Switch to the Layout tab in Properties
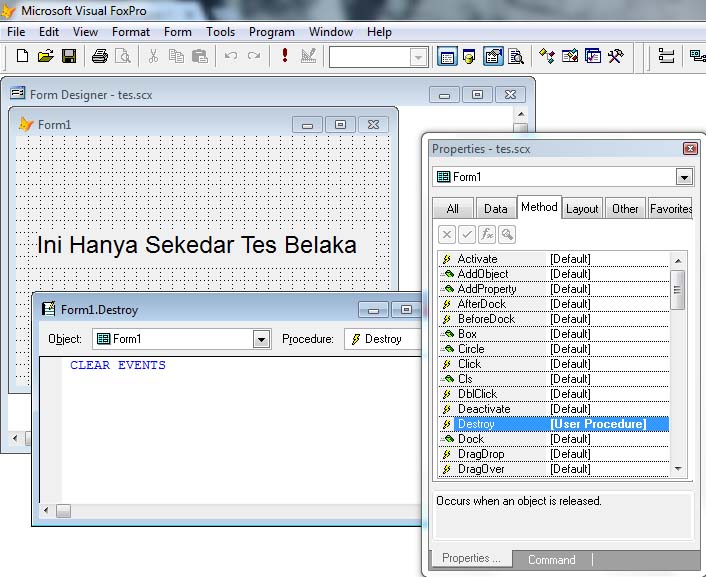Viewport: 706px width, 577px height. (x=582, y=209)
